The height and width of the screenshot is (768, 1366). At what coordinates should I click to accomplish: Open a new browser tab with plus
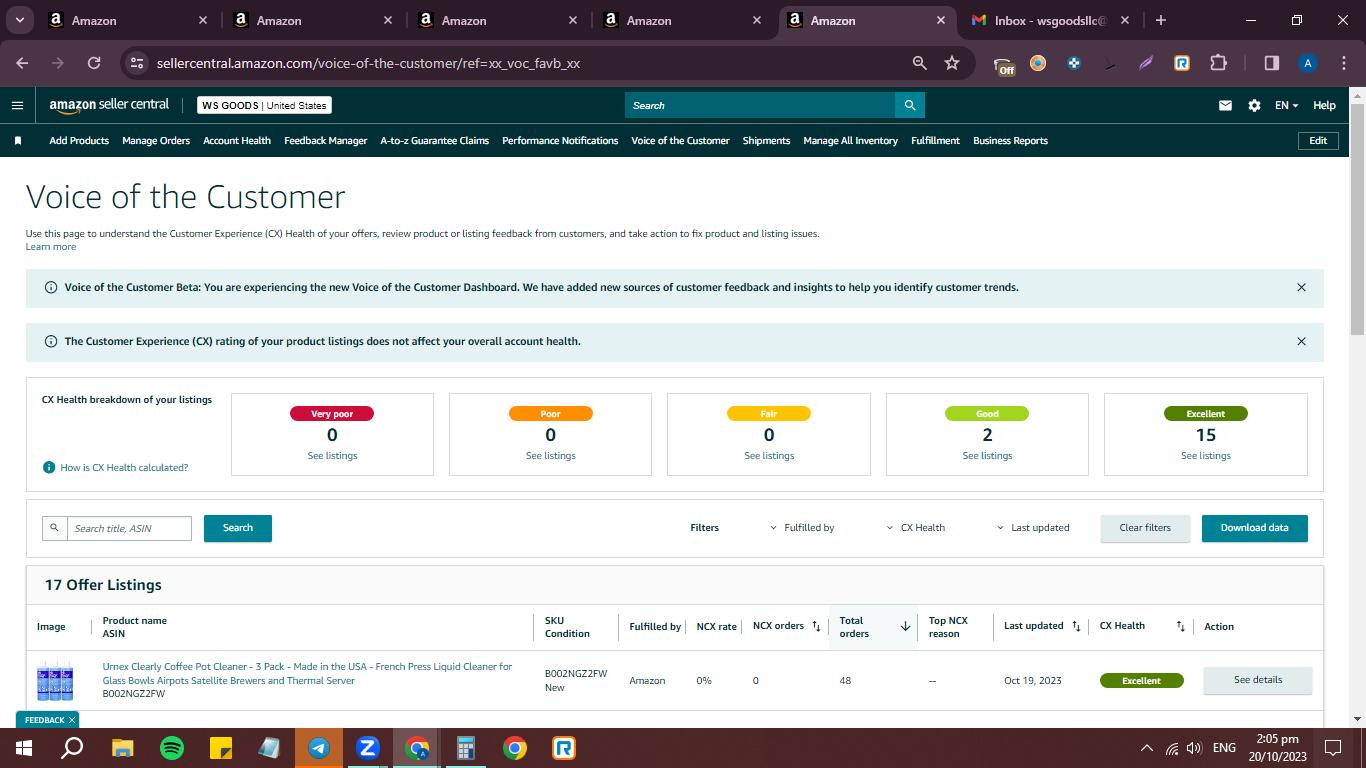point(1160,20)
